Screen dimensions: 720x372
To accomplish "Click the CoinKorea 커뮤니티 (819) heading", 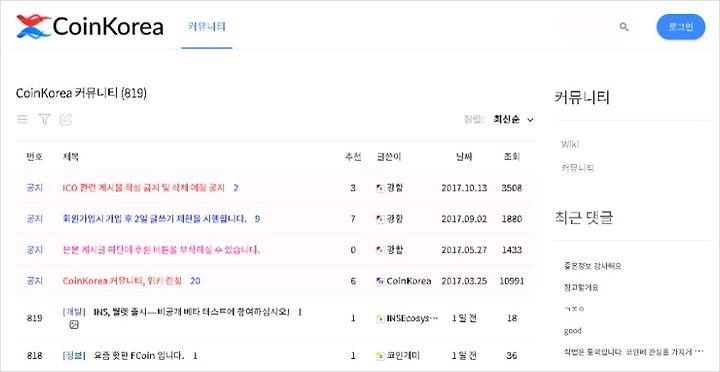I will tap(81, 94).
